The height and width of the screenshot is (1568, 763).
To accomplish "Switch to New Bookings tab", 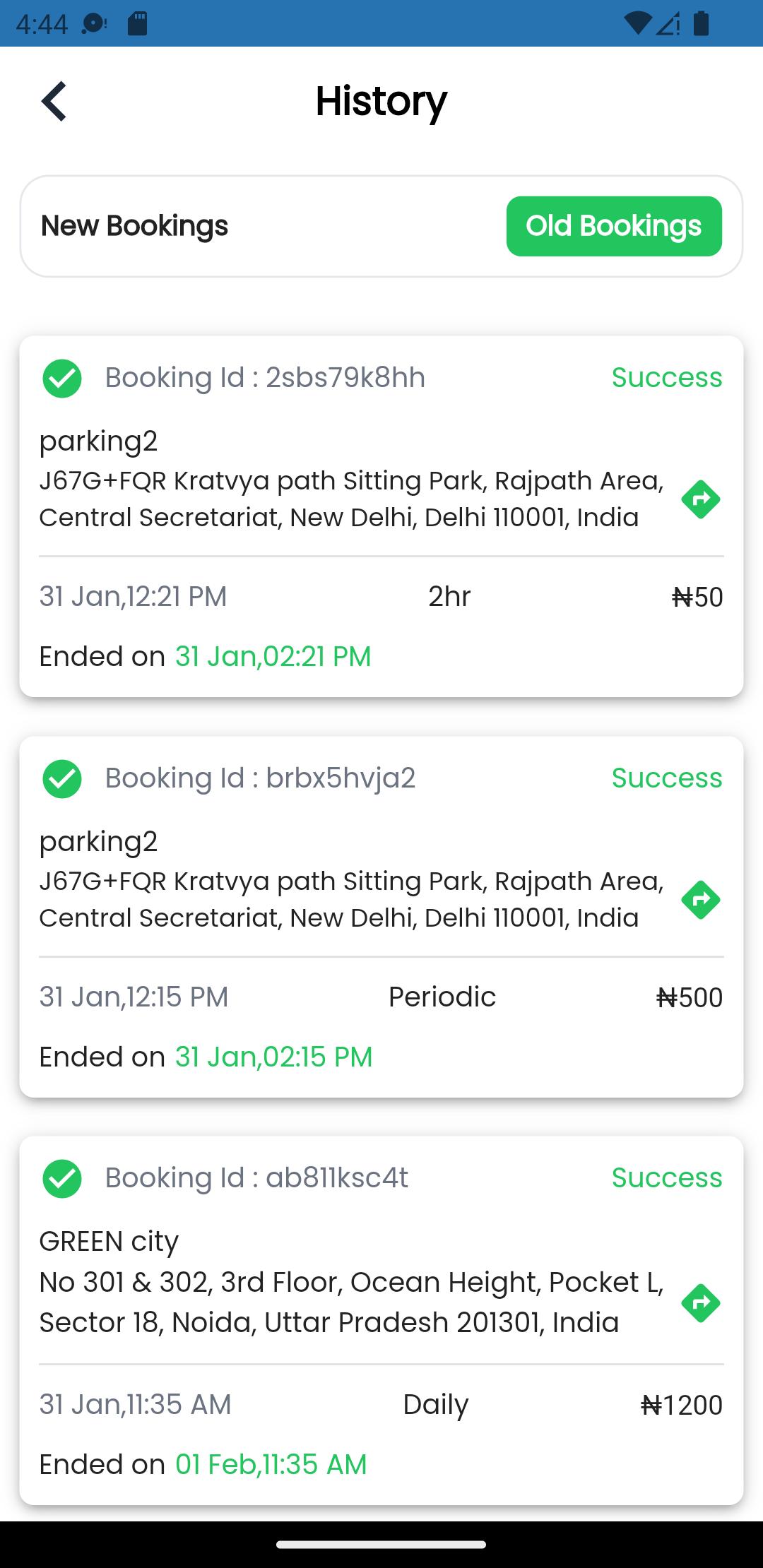I will click(x=134, y=226).
